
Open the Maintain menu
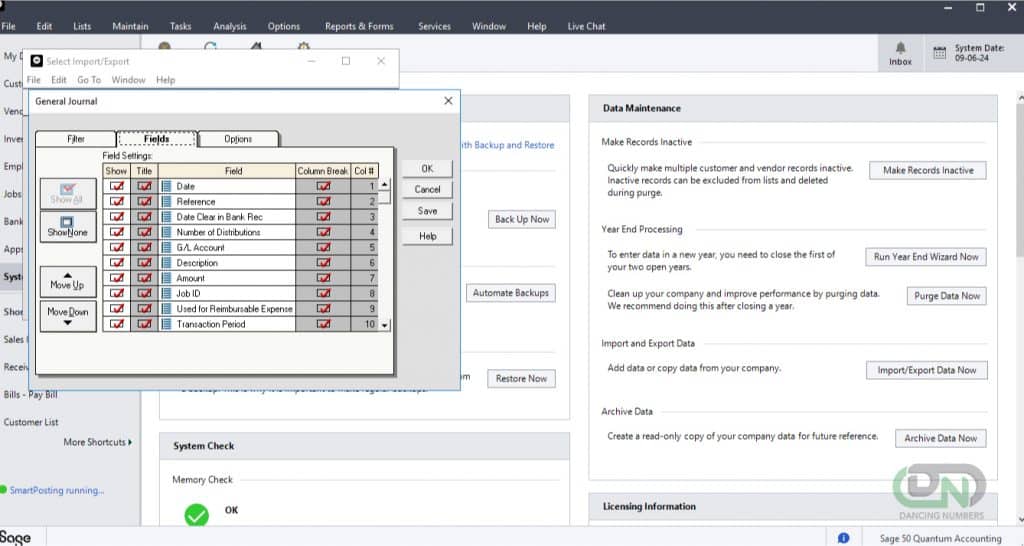coord(130,26)
